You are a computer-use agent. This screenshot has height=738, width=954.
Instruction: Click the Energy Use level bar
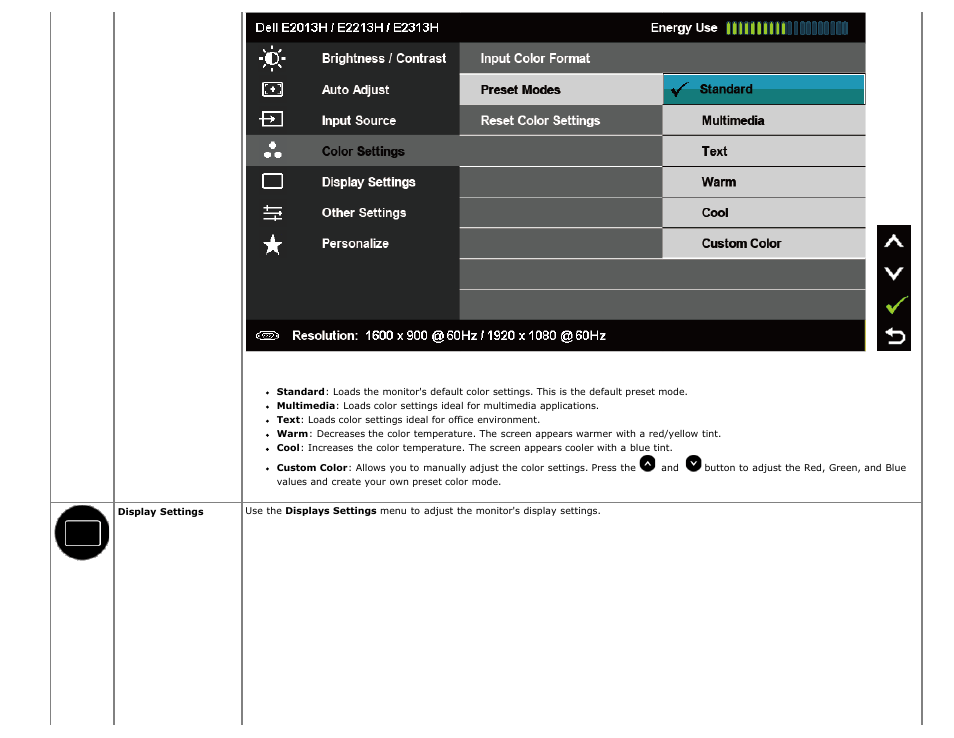tap(787, 28)
